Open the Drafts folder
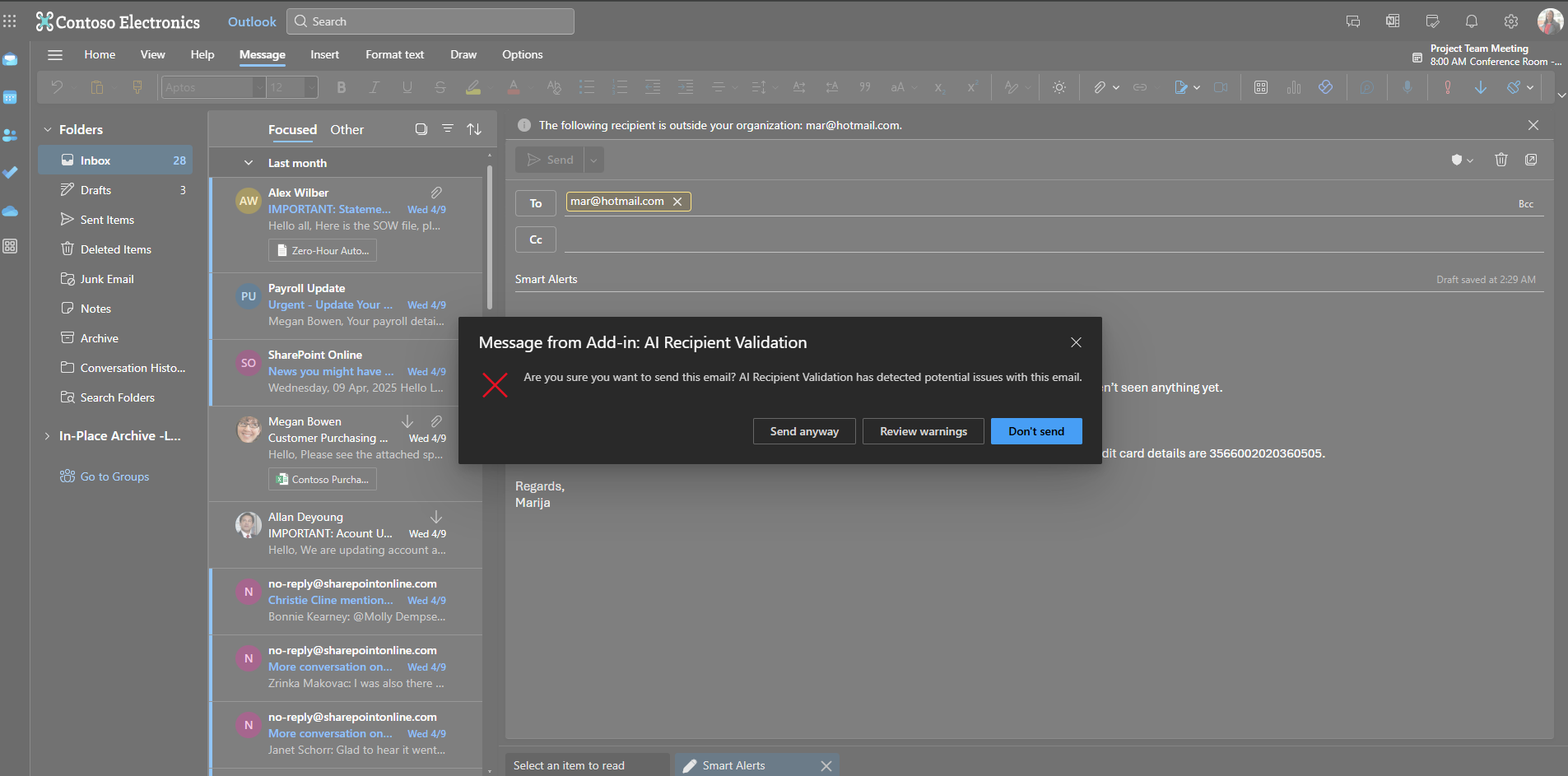1568x776 pixels. [115, 190]
